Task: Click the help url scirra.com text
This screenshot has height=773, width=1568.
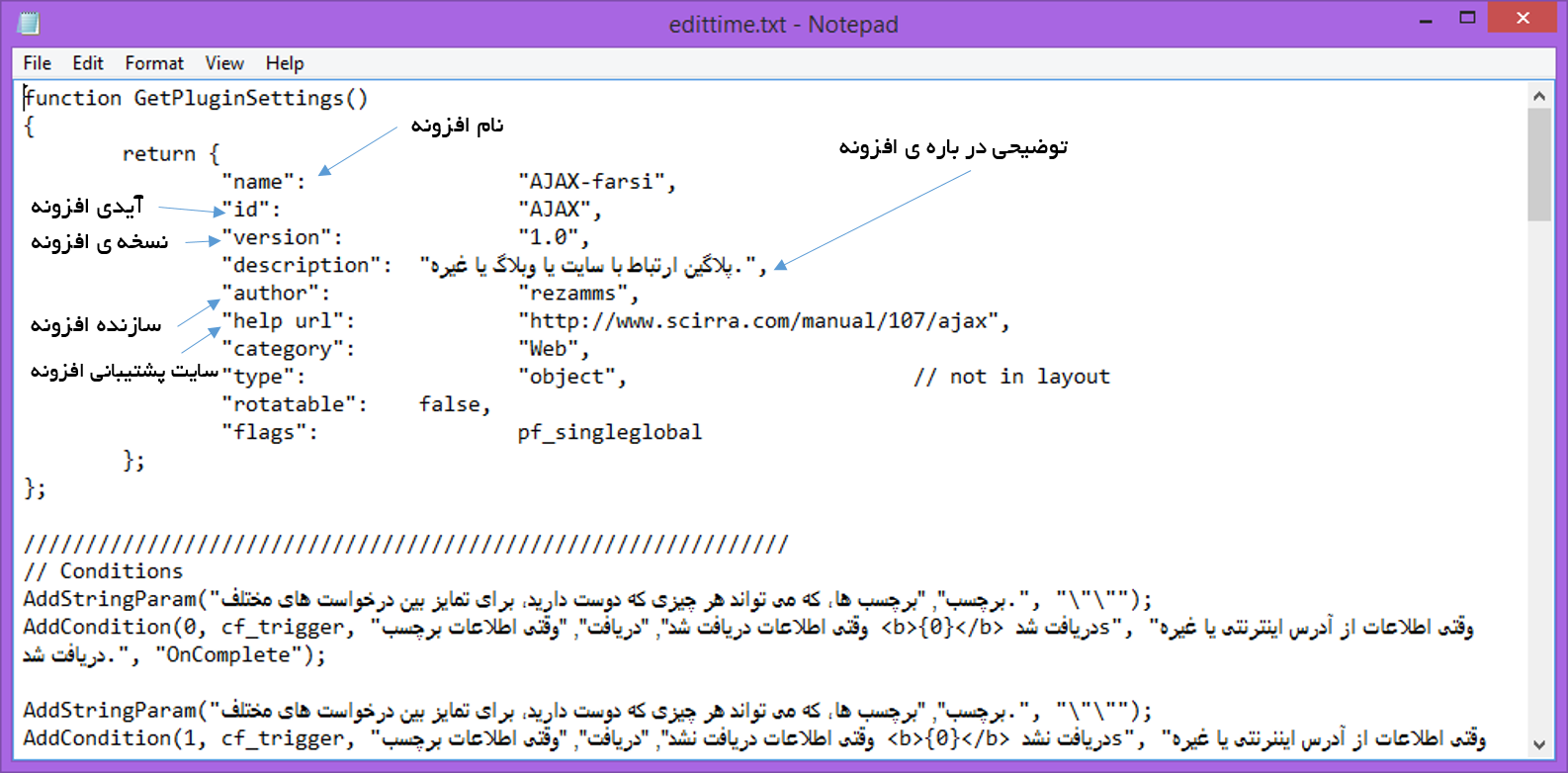Action: [x=763, y=321]
